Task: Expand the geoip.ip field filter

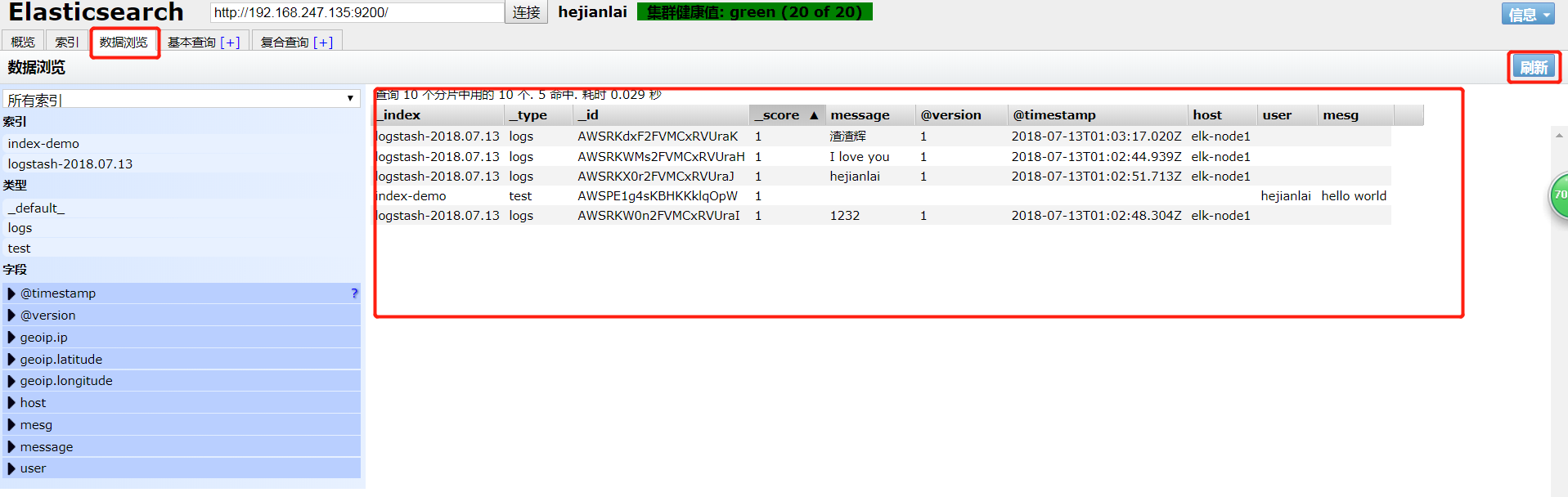Action: coord(11,338)
